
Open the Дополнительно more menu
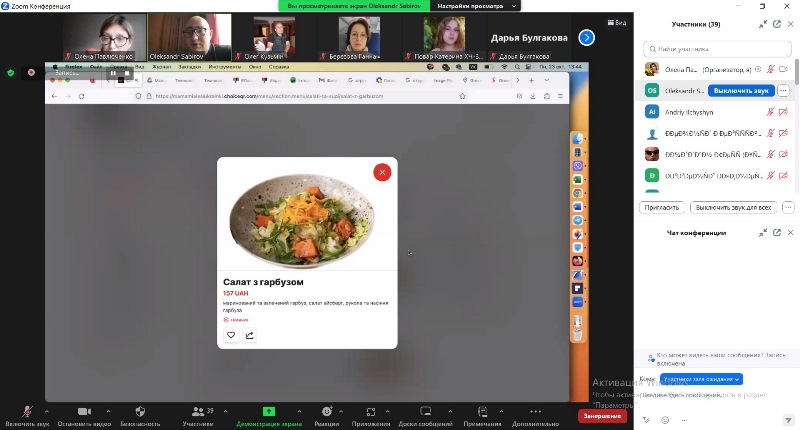(x=535, y=412)
